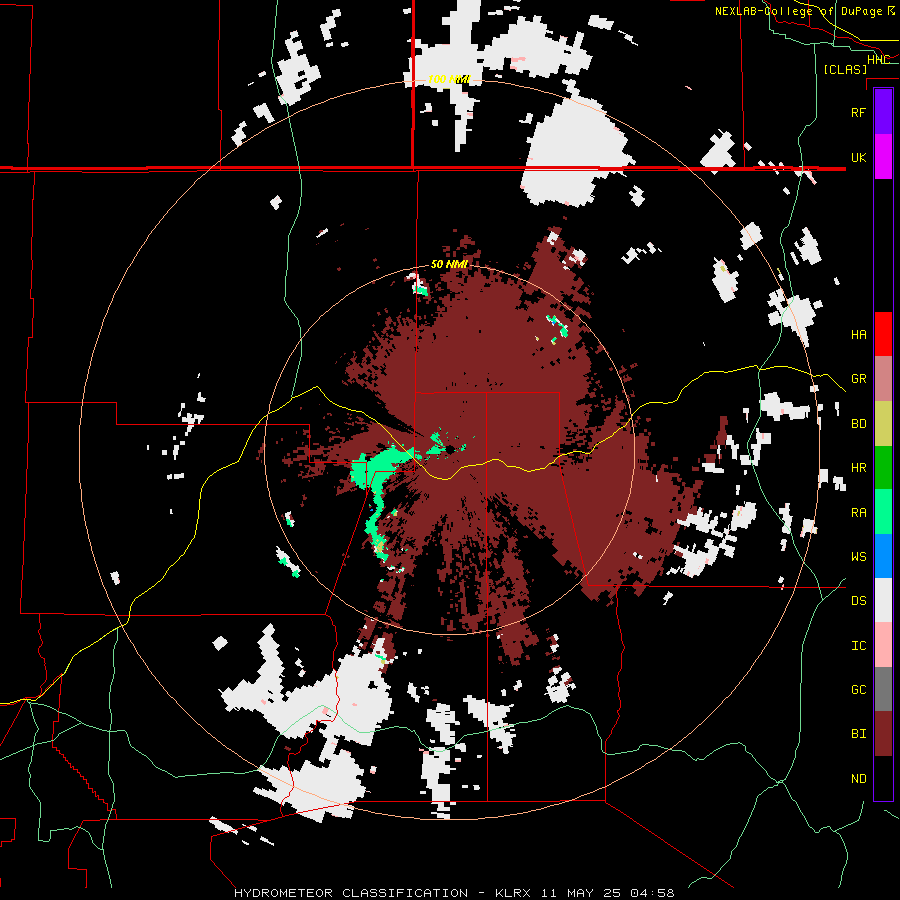Click the "GC" legend label
Image resolution: width=900 pixels, height=900 pixels.
click(x=858, y=690)
